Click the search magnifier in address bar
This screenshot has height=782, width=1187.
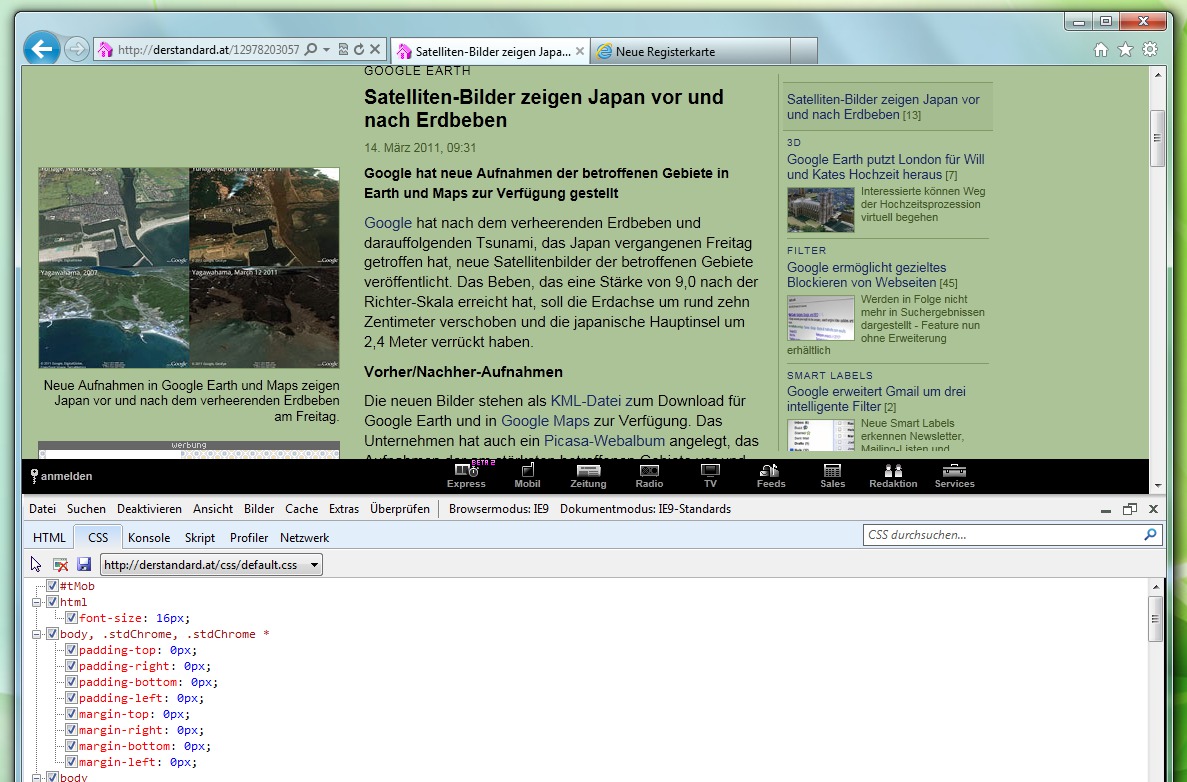pyautogui.click(x=310, y=50)
